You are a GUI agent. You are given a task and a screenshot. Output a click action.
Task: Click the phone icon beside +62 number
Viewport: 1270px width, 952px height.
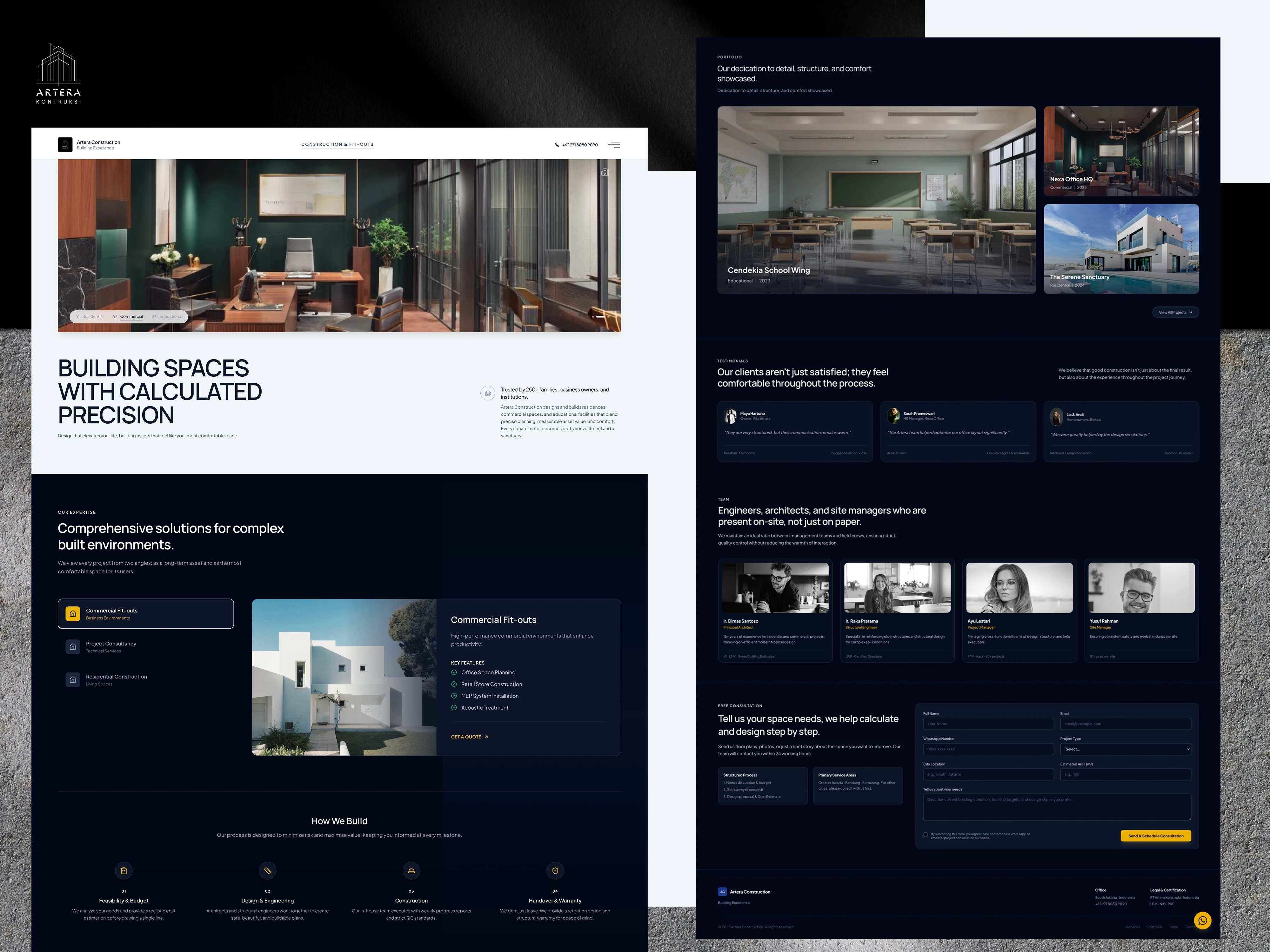[x=557, y=145]
